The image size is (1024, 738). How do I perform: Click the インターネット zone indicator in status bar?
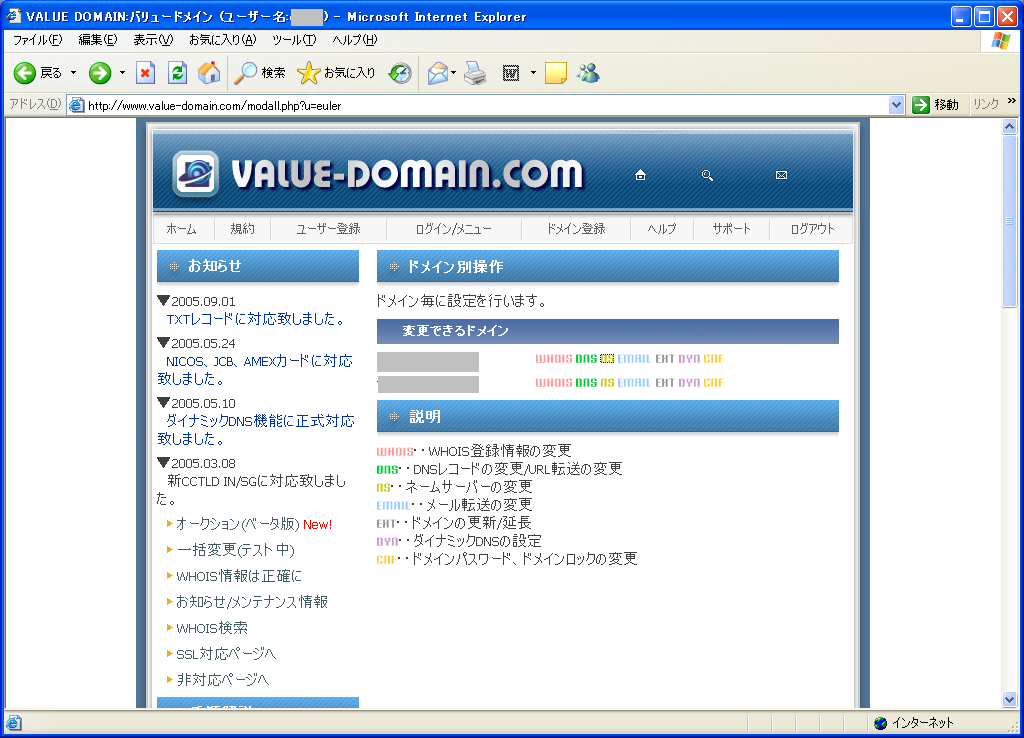coord(914,723)
